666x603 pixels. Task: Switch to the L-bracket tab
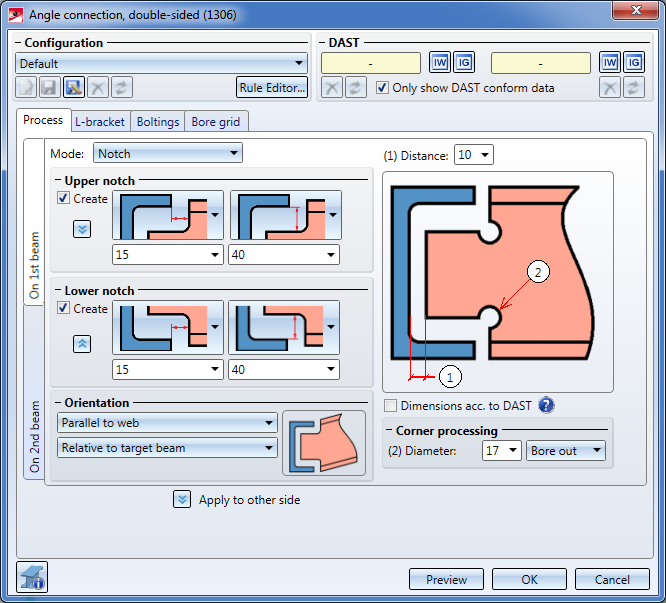click(100, 122)
